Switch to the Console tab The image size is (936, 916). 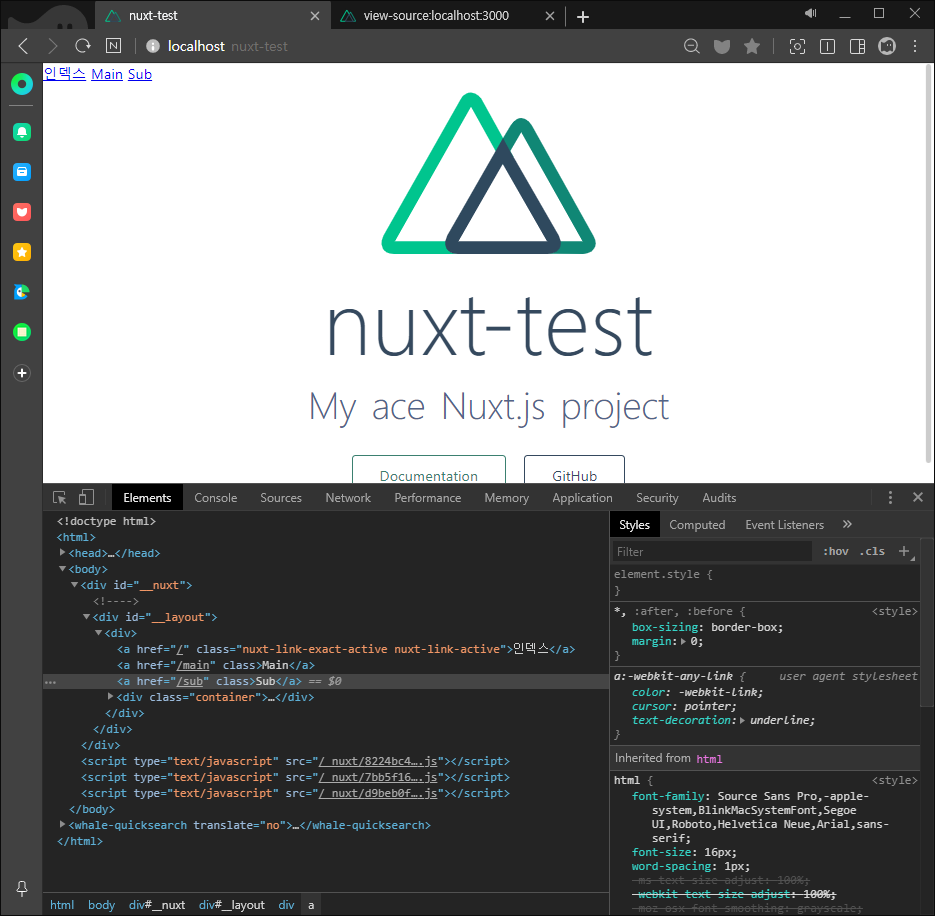215,497
